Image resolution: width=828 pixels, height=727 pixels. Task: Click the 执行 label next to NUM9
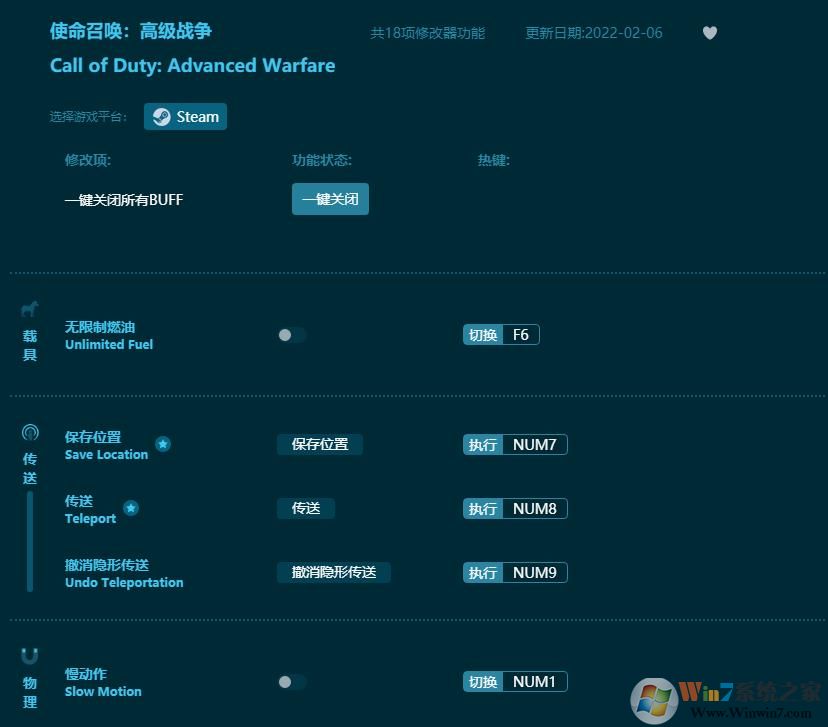[483, 573]
